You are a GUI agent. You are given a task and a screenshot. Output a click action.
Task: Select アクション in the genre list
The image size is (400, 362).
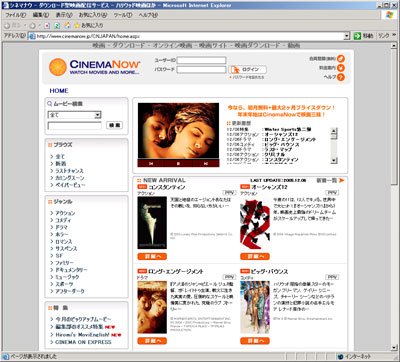coord(65,213)
